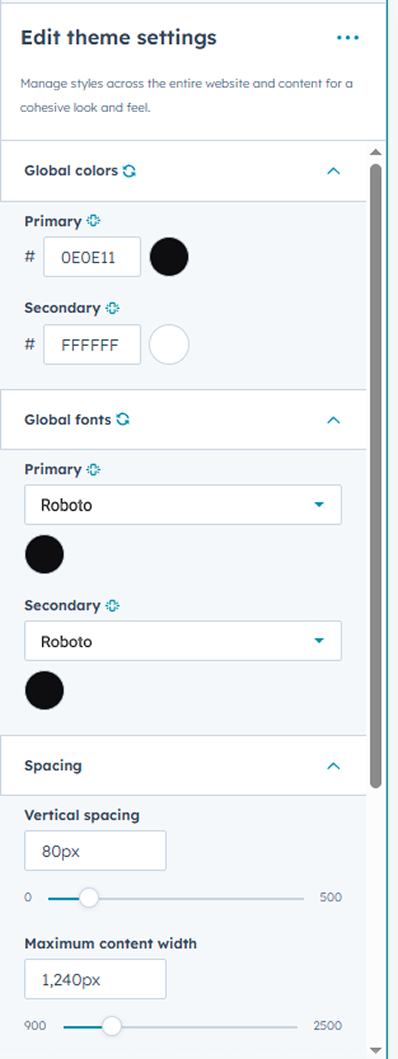Click the Maximum content width slider handle
This screenshot has height=1059, width=398.
point(111,1027)
